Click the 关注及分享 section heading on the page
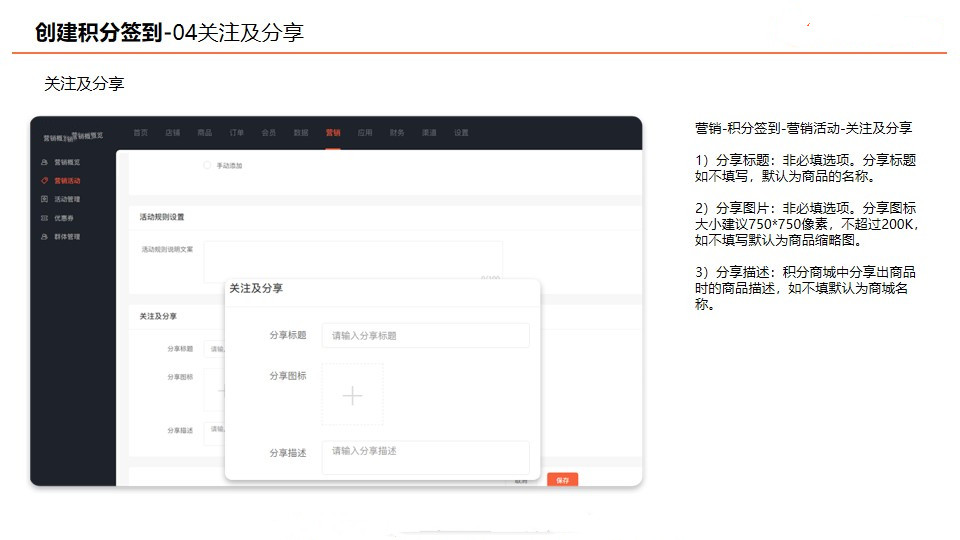 [158, 316]
